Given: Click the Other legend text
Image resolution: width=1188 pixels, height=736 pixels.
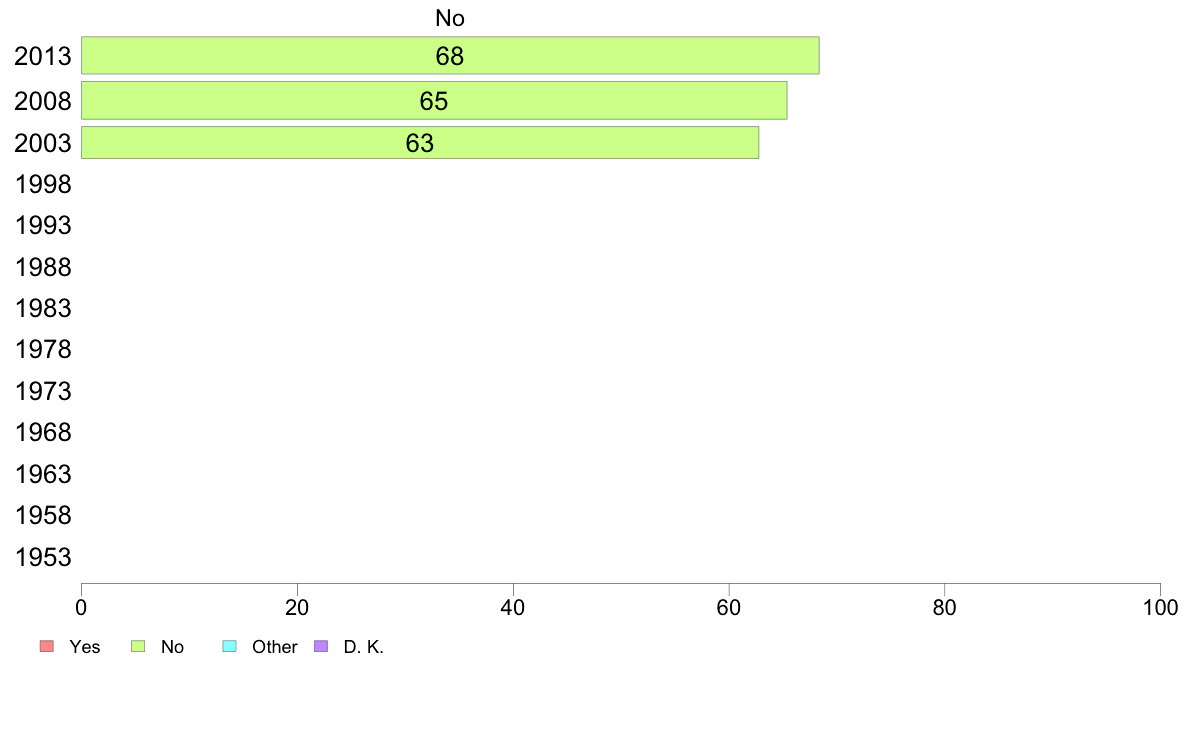Looking at the screenshot, I should 275,647.
